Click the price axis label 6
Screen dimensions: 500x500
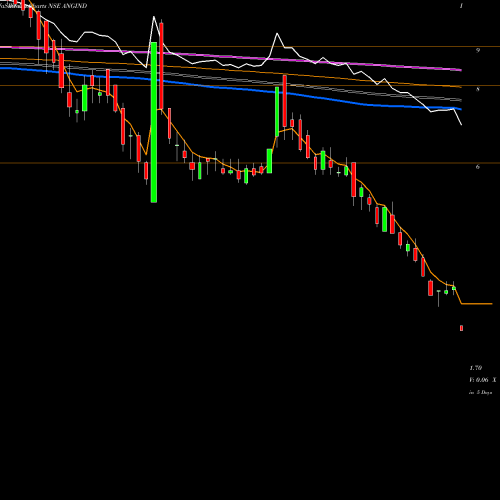tap(478, 167)
